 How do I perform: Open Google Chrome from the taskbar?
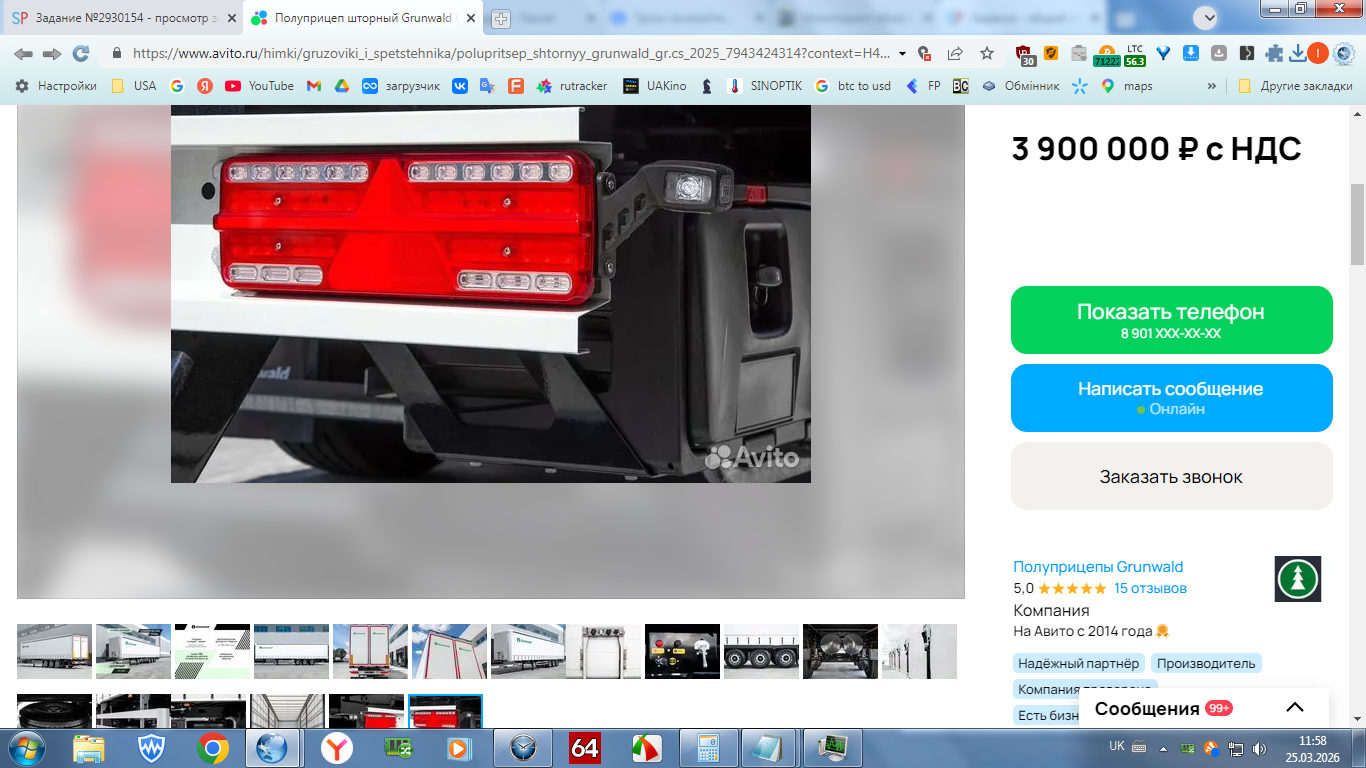(212, 747)
